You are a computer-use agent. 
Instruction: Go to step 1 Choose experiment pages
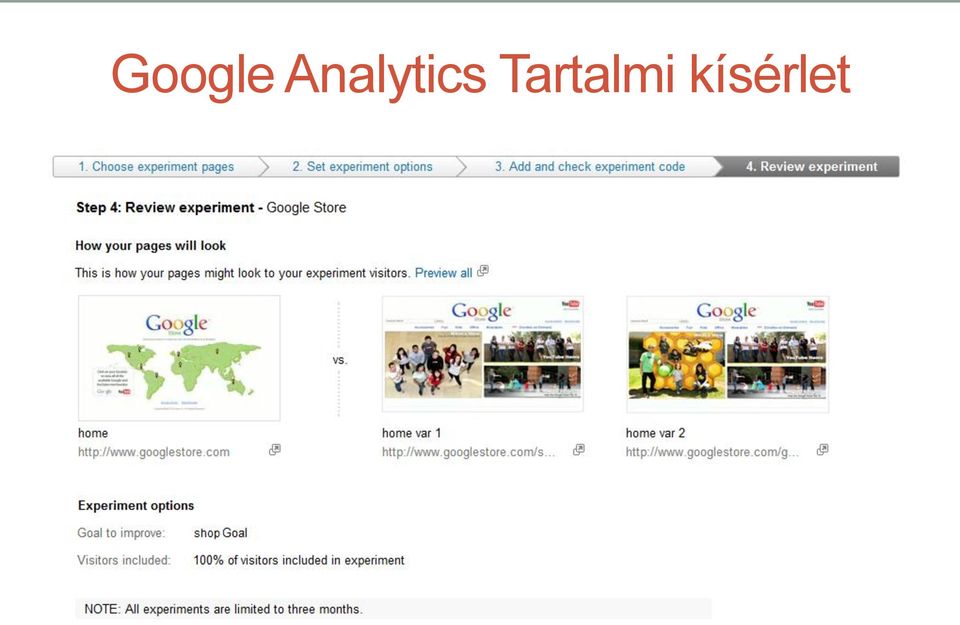[x=156, y=167]
